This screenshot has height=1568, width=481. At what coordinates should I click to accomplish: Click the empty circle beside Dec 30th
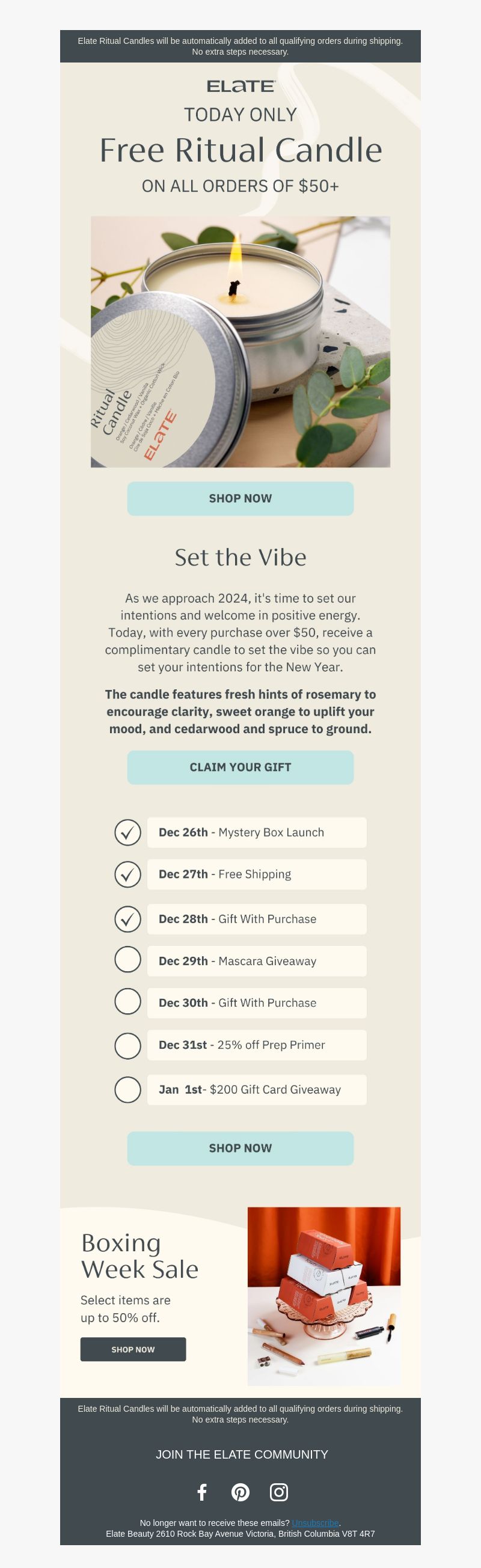(128, 1001)
